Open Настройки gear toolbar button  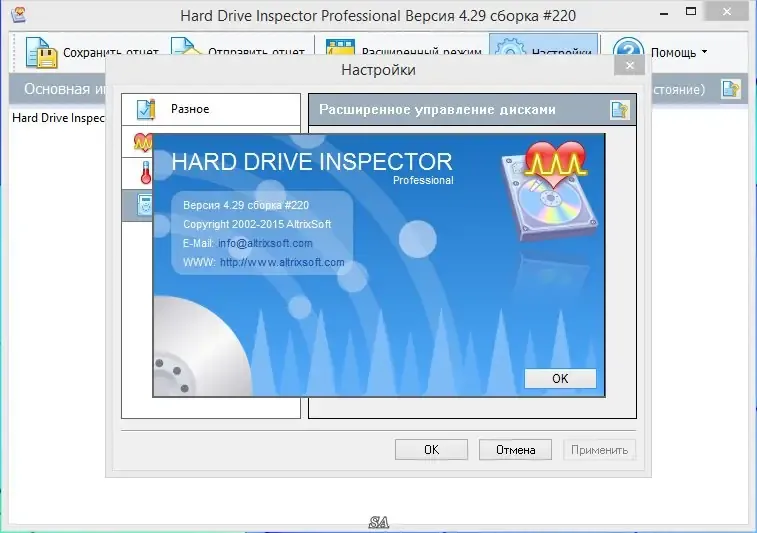(x=544, y=44)
